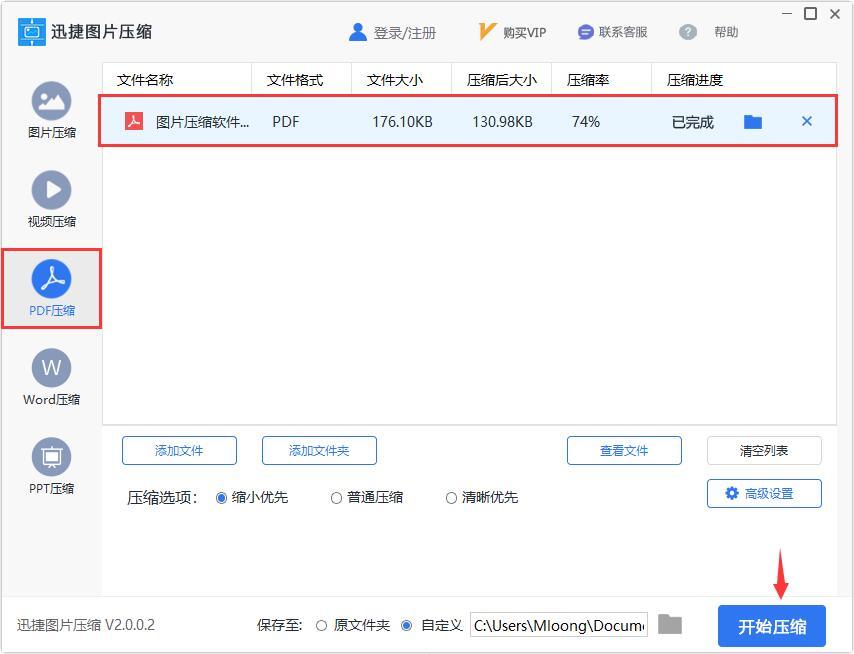Image resolution: width=854 pixels, height=654 pixels.
Task: Open 购买VIP purchase link
Action: 524,33
